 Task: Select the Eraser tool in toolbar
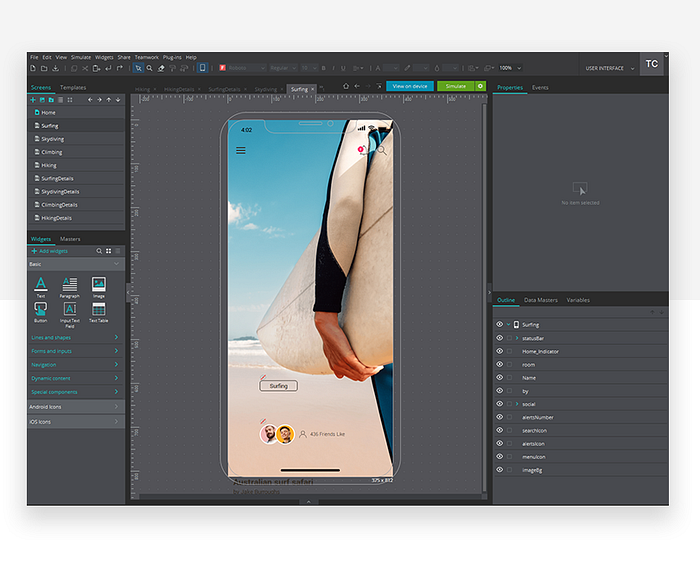coord(161,68)
